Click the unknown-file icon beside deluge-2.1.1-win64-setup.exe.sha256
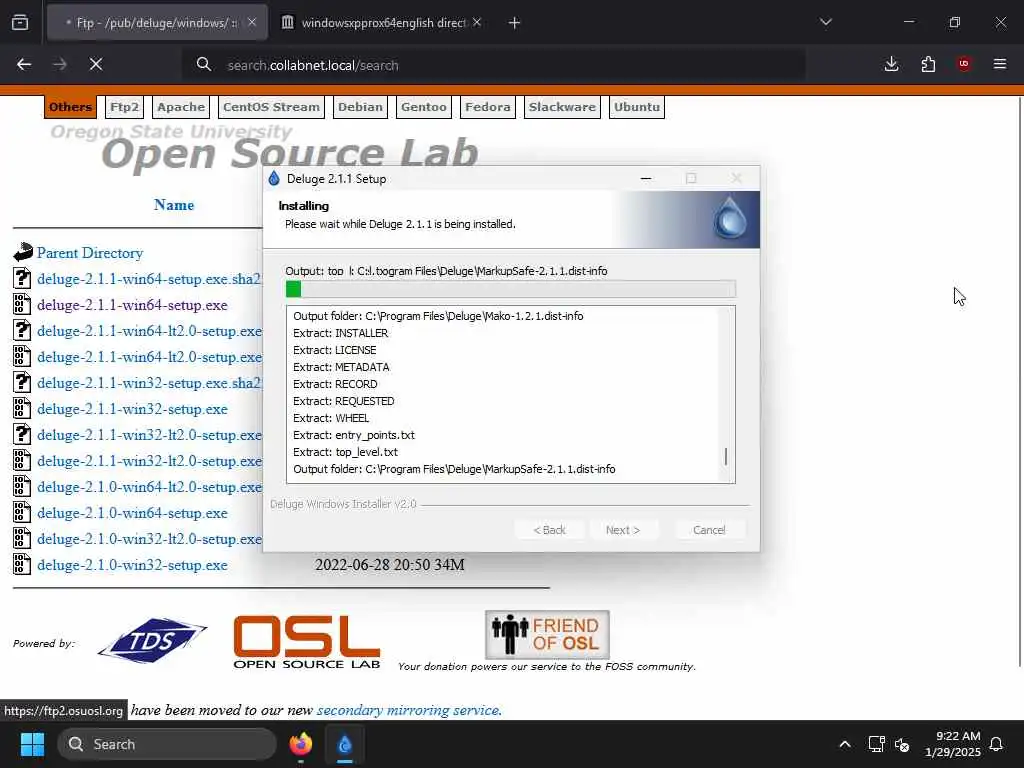1024x768 pixels. [x=22, y=278]
